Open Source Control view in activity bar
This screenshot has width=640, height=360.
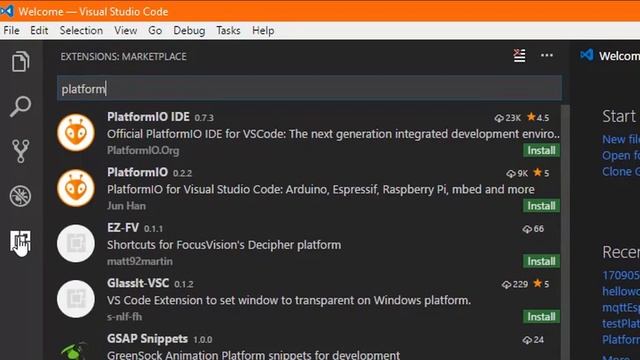click(x=20, y=151)
